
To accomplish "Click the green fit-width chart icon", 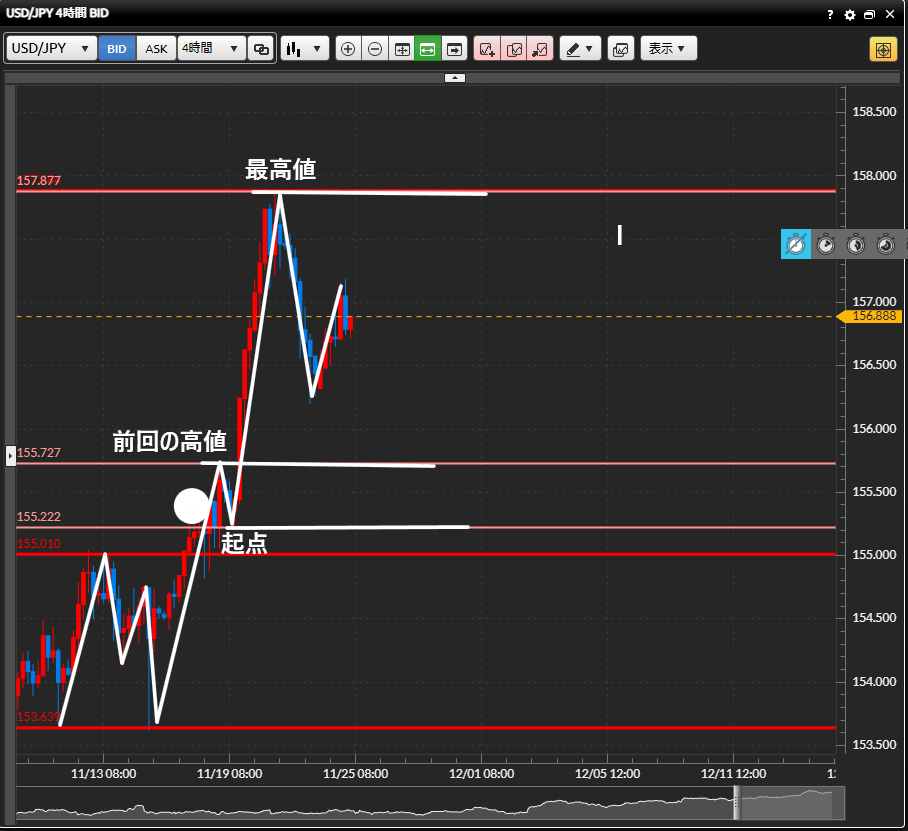I will click(x=428, y=49).
